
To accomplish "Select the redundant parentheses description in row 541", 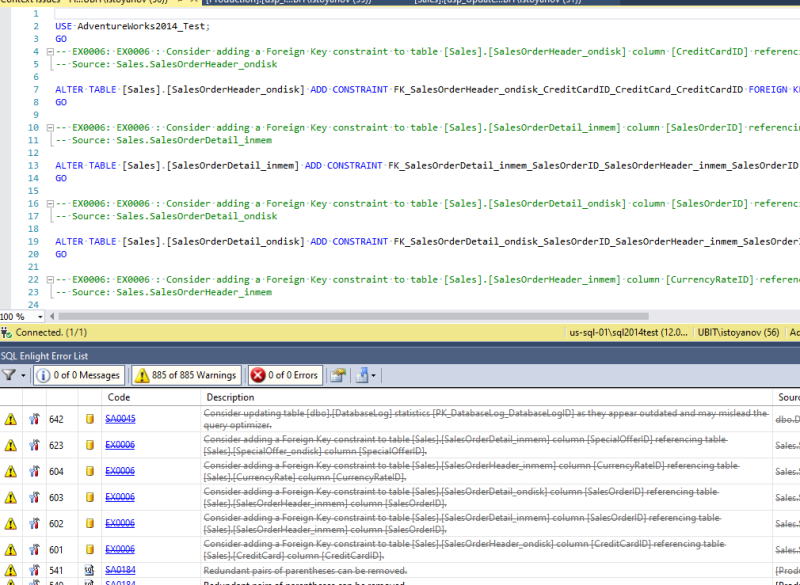I will point(305,570).
